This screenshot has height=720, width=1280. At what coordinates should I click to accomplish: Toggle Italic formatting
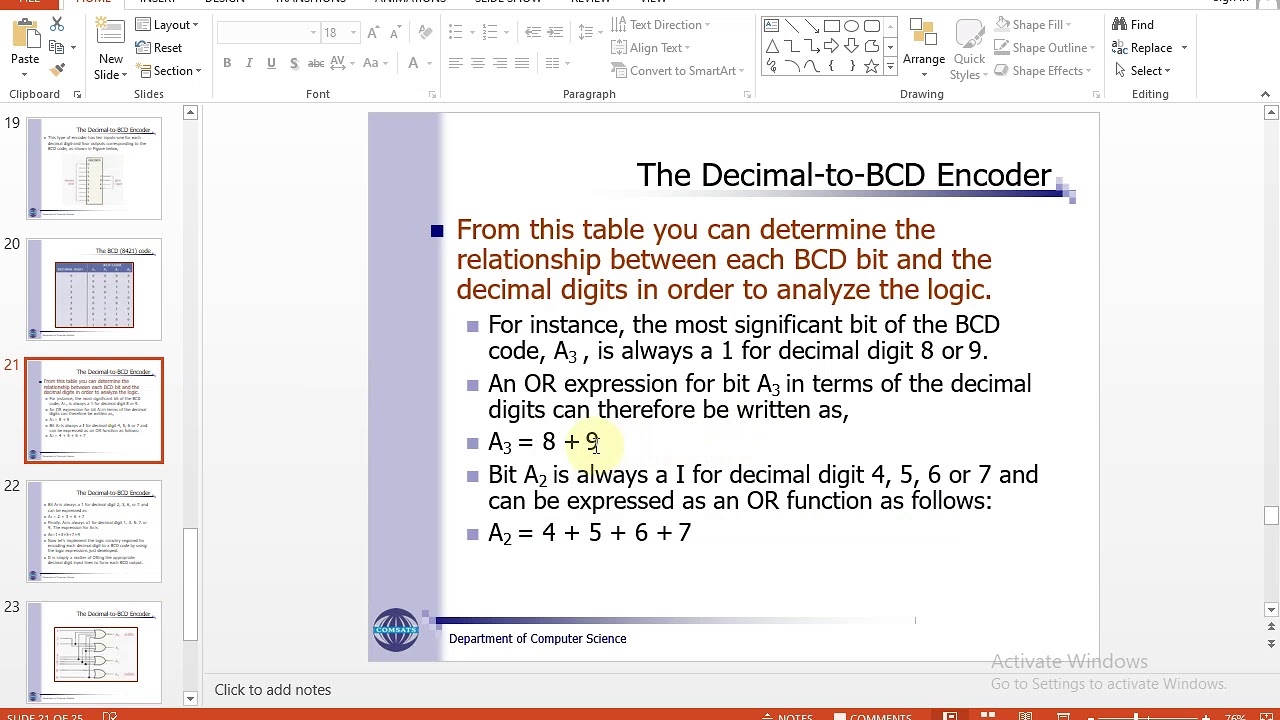[250, 63]
